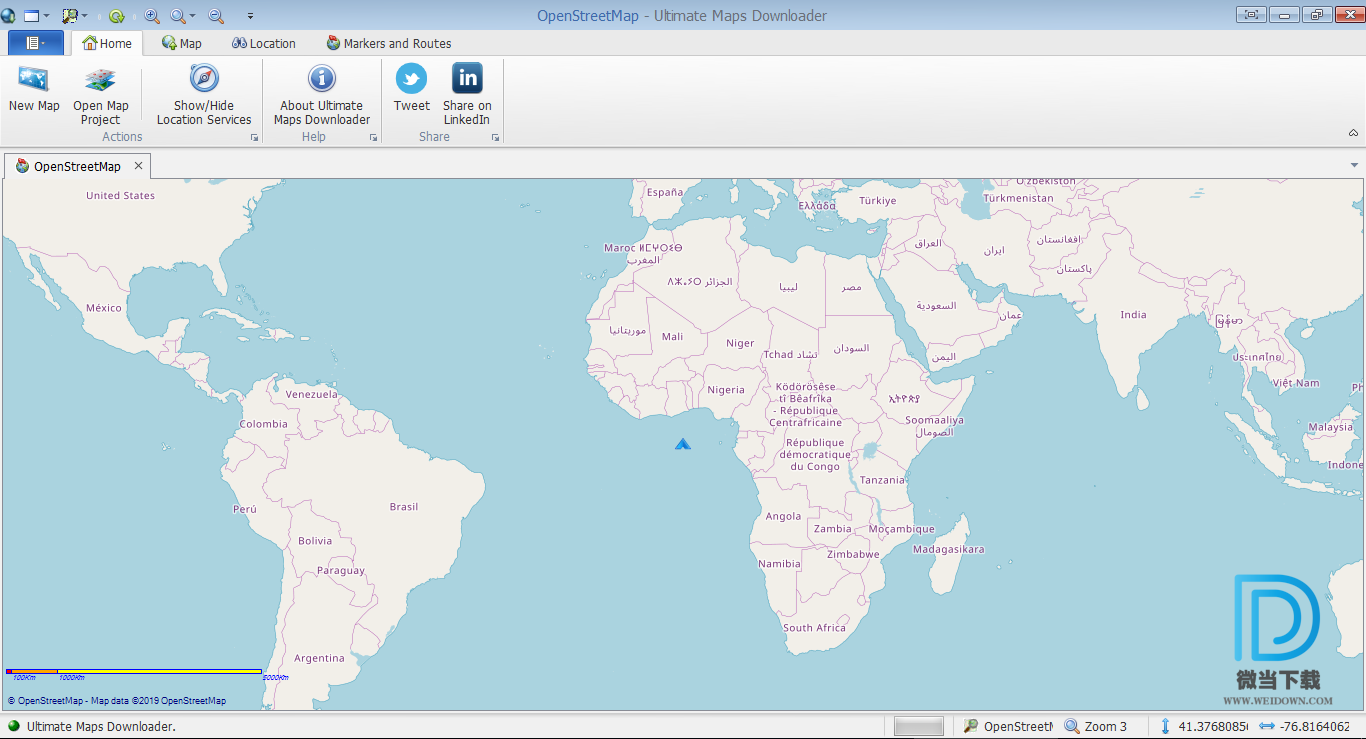Click the Nigeria label on the map
The image size is (1366, 739).
click(x=726, y=390)
